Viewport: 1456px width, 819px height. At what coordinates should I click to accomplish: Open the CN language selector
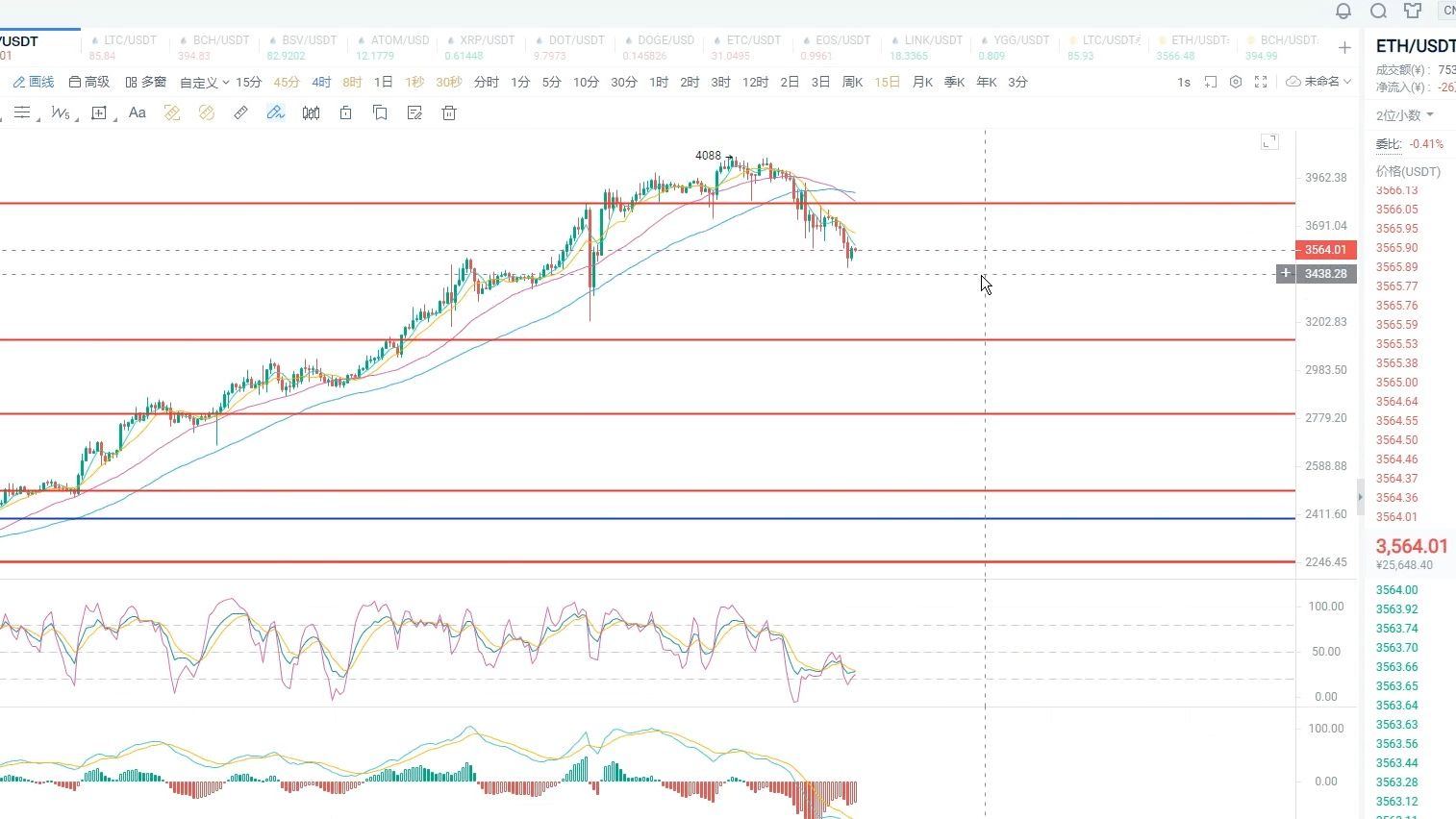point(1447,11)
